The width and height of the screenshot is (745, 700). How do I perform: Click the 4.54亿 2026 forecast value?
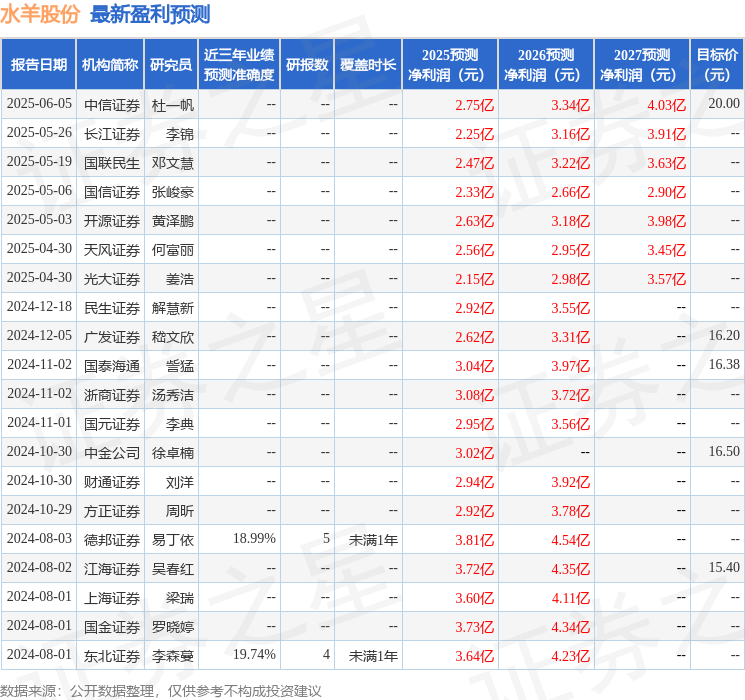pyautogui.click(x=571, y=540)
